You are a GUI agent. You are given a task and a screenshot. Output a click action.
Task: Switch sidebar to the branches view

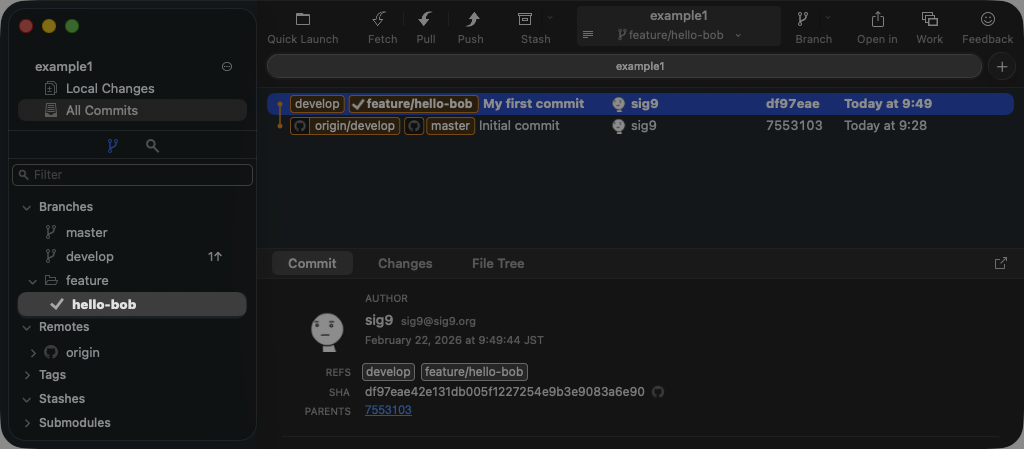[112, 146]
